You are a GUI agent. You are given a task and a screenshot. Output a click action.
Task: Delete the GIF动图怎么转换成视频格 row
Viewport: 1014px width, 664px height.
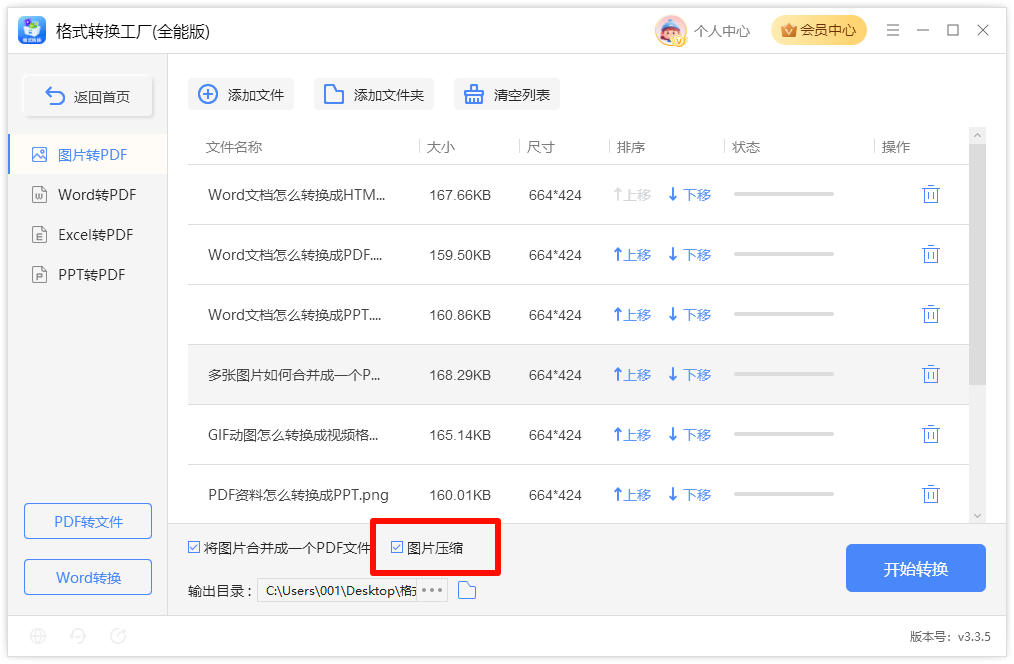point(930,434)
